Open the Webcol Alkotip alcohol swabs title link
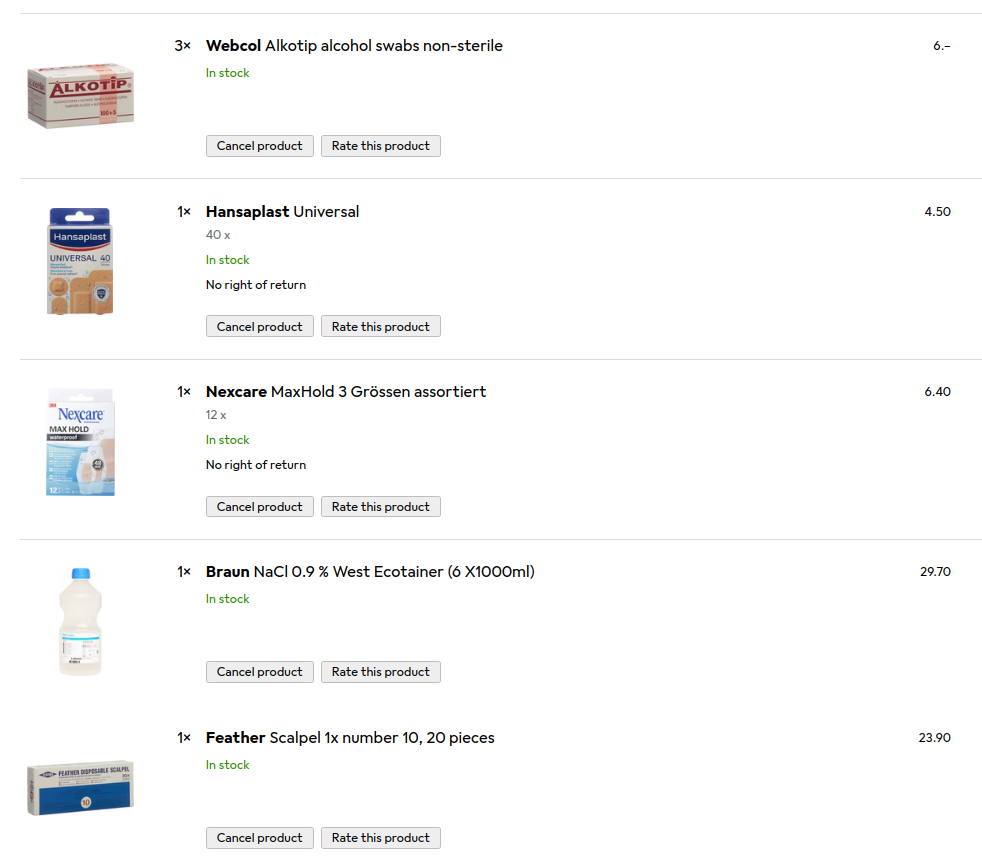Screen dimensions: 982x868 pyautogui.click(x=354, y=46)
